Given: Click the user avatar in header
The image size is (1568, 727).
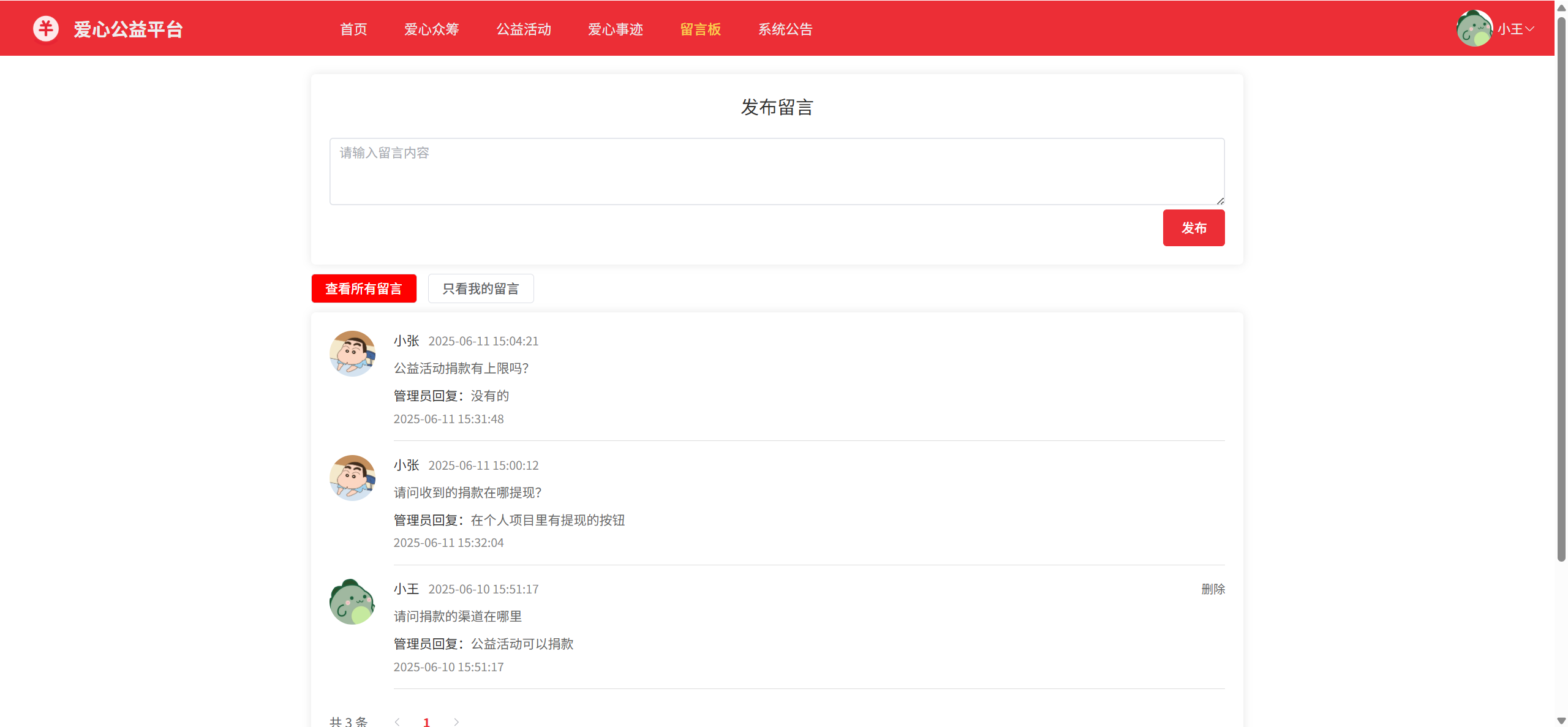Looking at the screenshot, I should 1474,29.
